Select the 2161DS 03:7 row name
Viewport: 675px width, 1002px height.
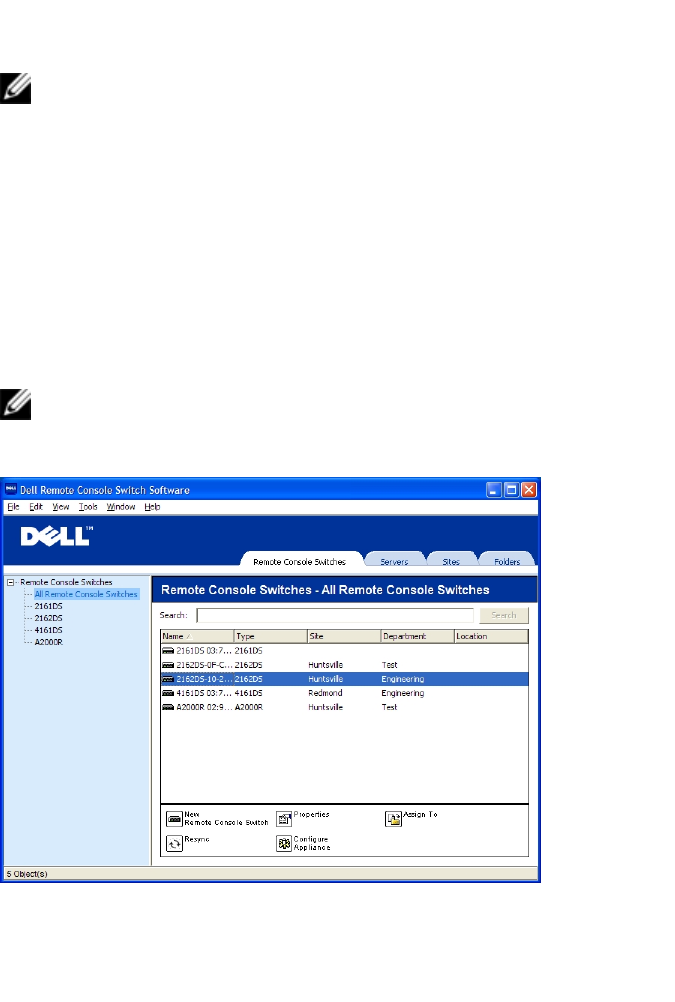(204, 651)
